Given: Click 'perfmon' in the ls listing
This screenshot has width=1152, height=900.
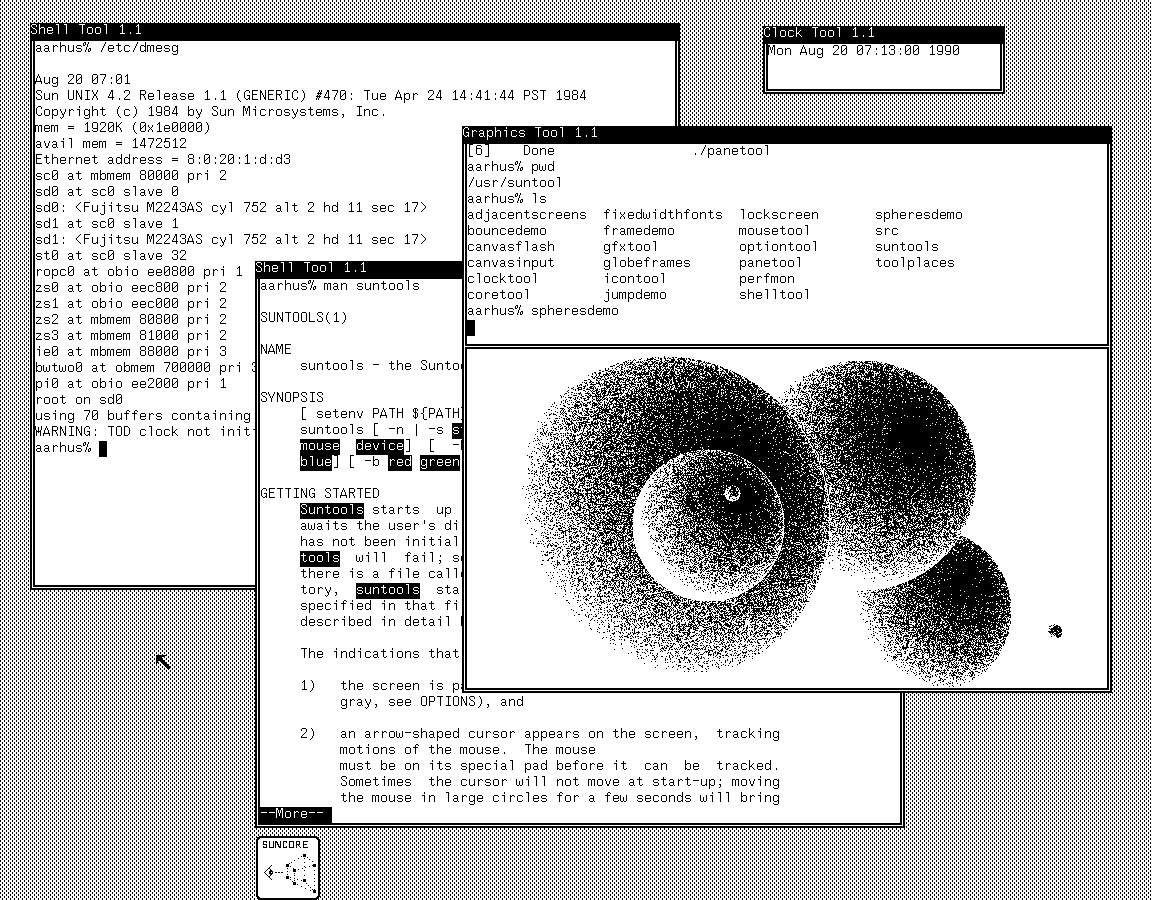Looking at the screenshot, I should point(767,279).
